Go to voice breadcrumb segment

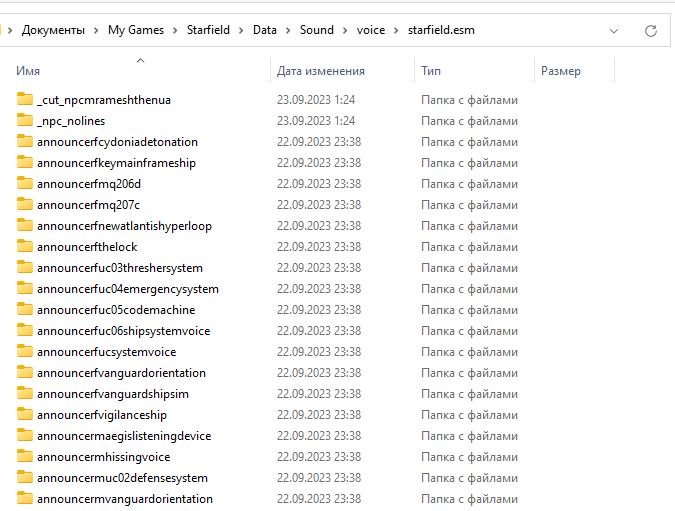coord(371,30)
